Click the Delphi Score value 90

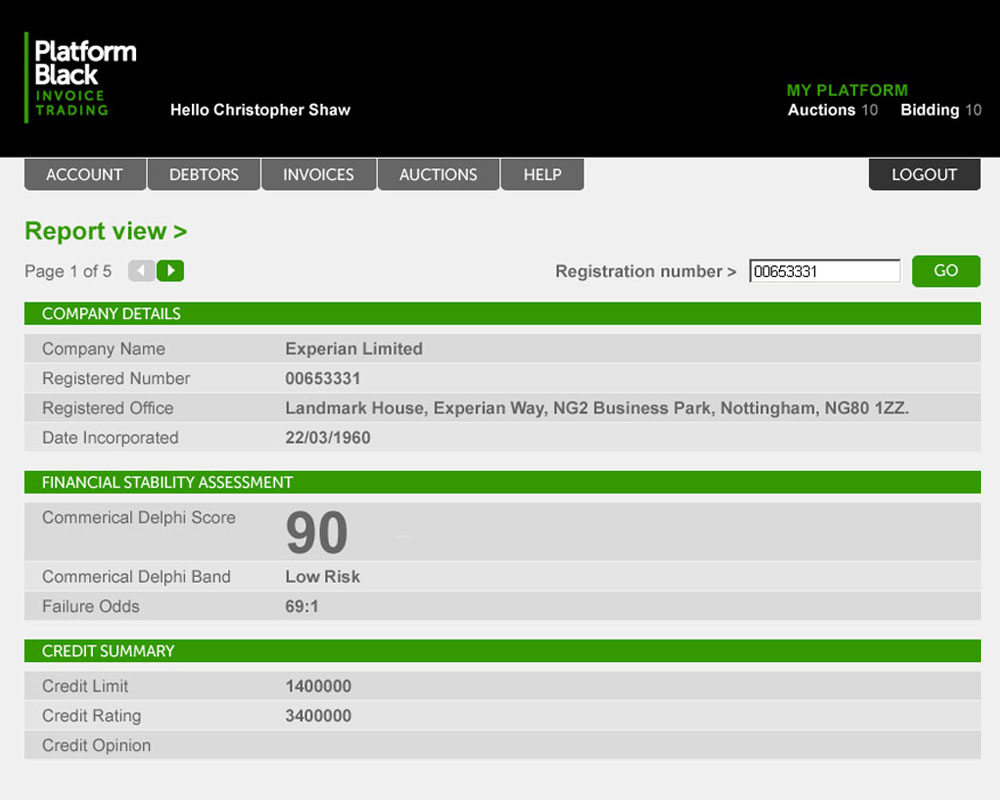point(317,533)
